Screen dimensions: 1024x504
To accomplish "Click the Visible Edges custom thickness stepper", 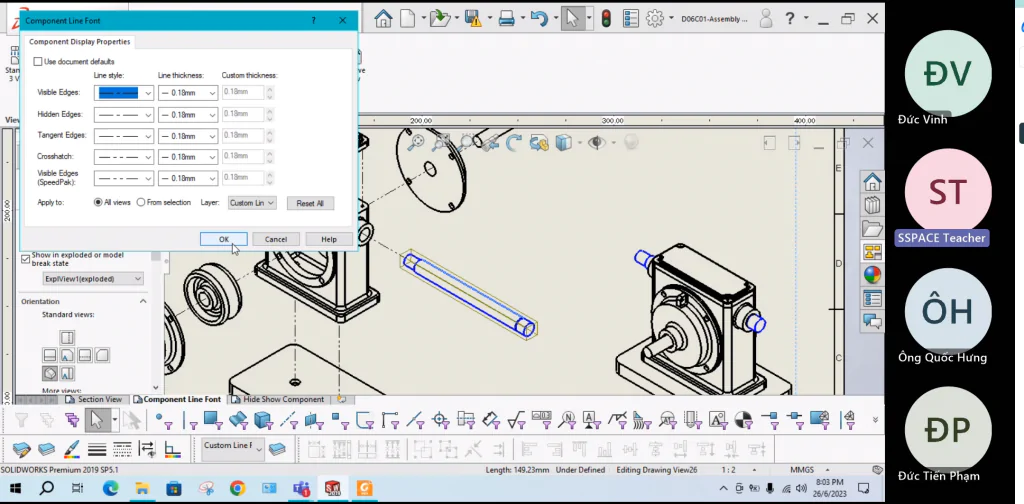I will 270,92.
